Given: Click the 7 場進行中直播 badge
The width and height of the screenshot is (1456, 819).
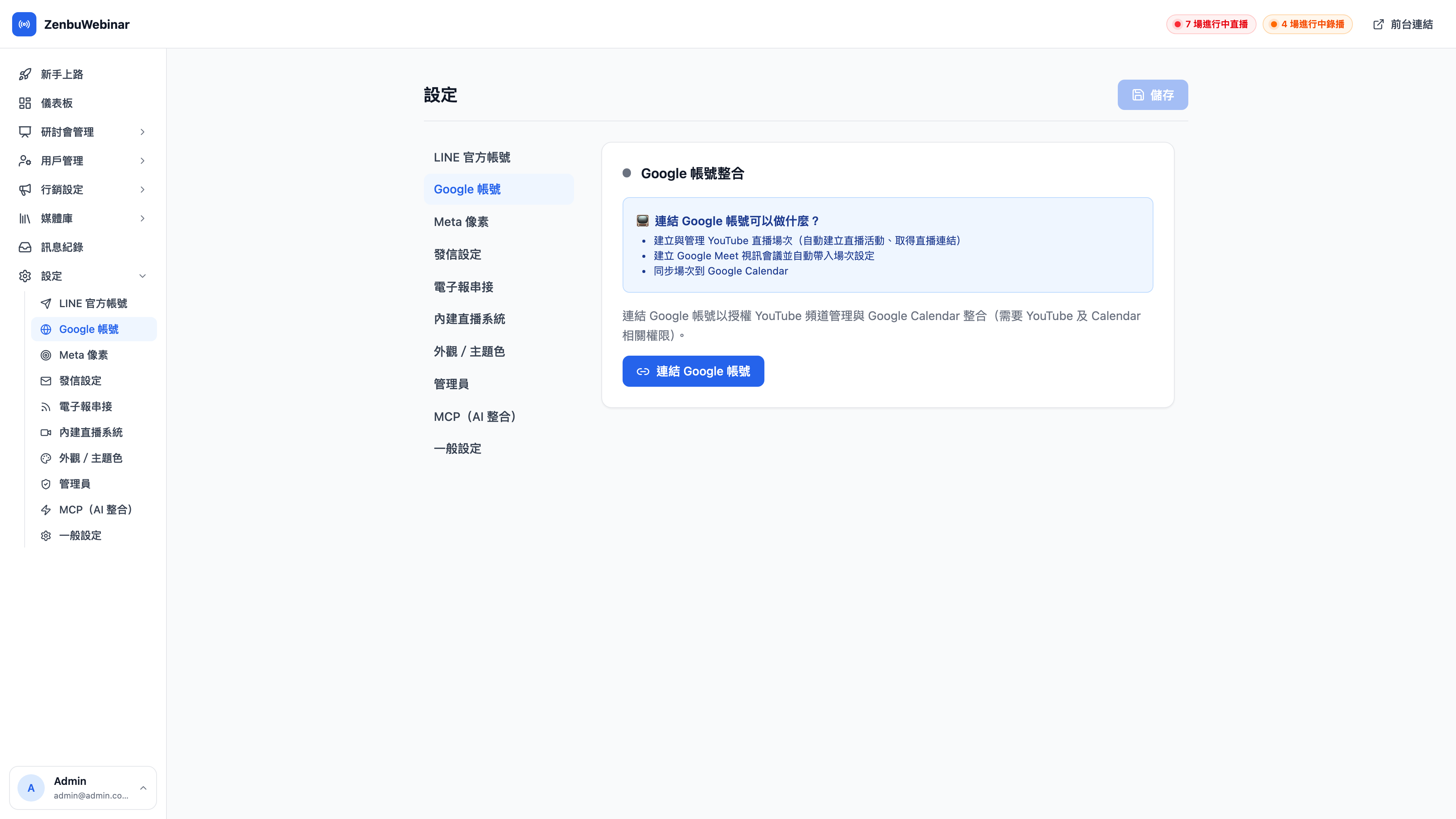Looking at the screenshot, I should [x=1211, y=24].
